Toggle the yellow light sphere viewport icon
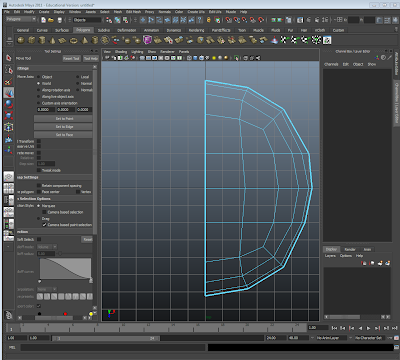Screen dimensions: 400x360 [x=214, y=58]
